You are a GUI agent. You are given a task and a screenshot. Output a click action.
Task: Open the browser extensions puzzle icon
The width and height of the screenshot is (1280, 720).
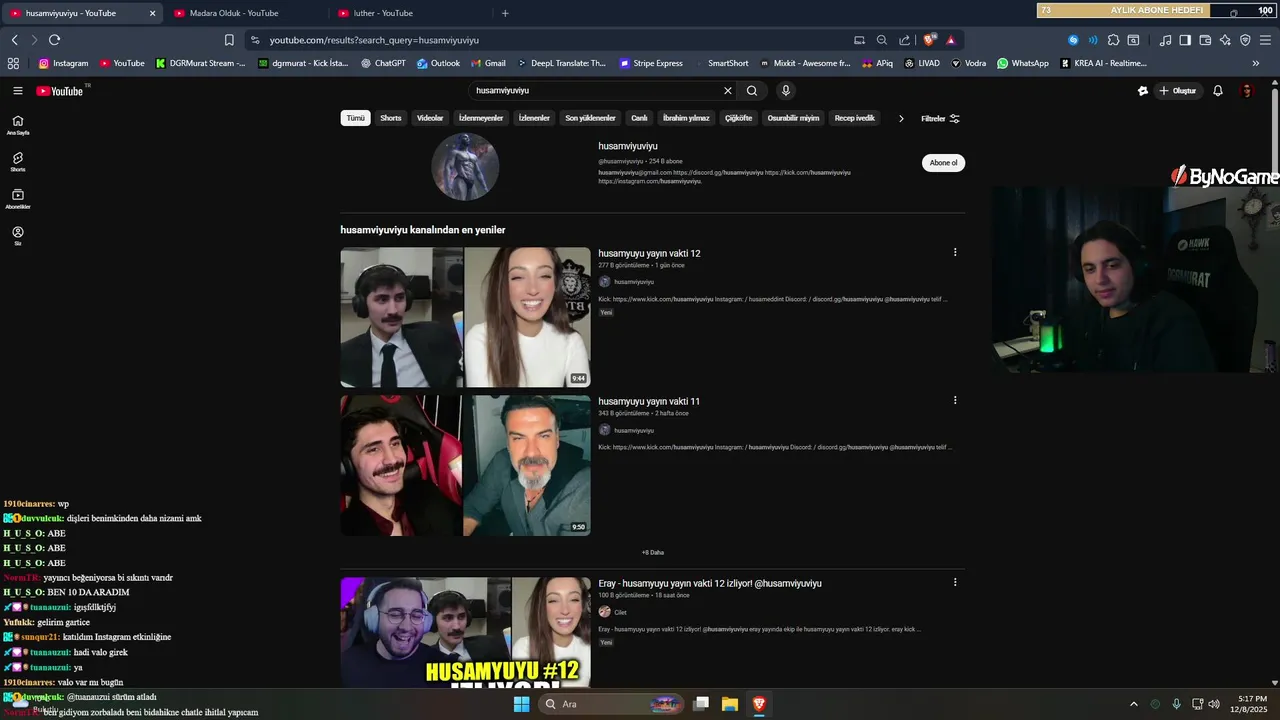pos(1113,40)
